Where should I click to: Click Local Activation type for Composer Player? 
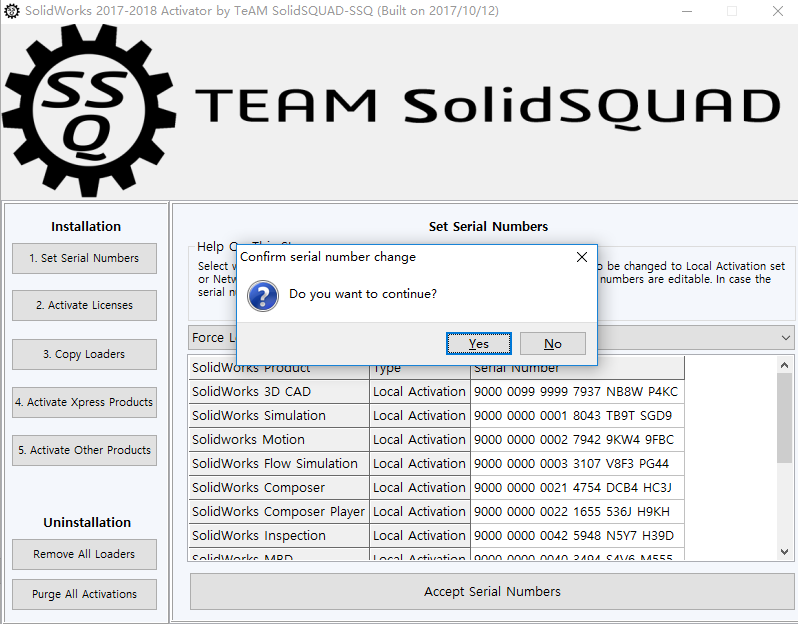pyautogui.click(x=420, y=512)
